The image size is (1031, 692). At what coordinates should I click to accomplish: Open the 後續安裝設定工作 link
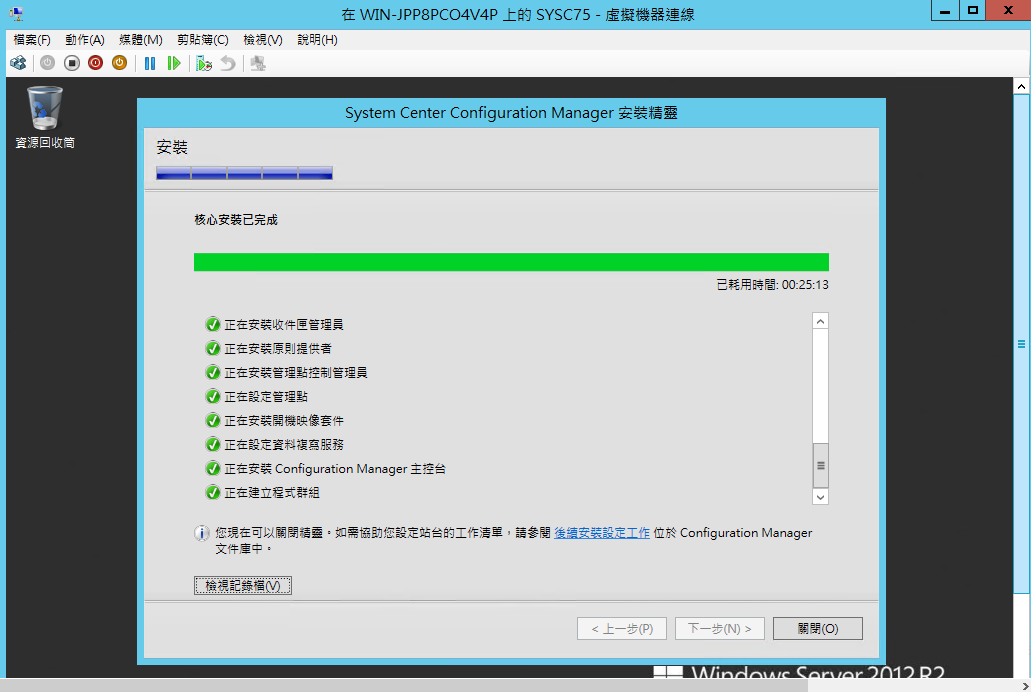point(602,533)
